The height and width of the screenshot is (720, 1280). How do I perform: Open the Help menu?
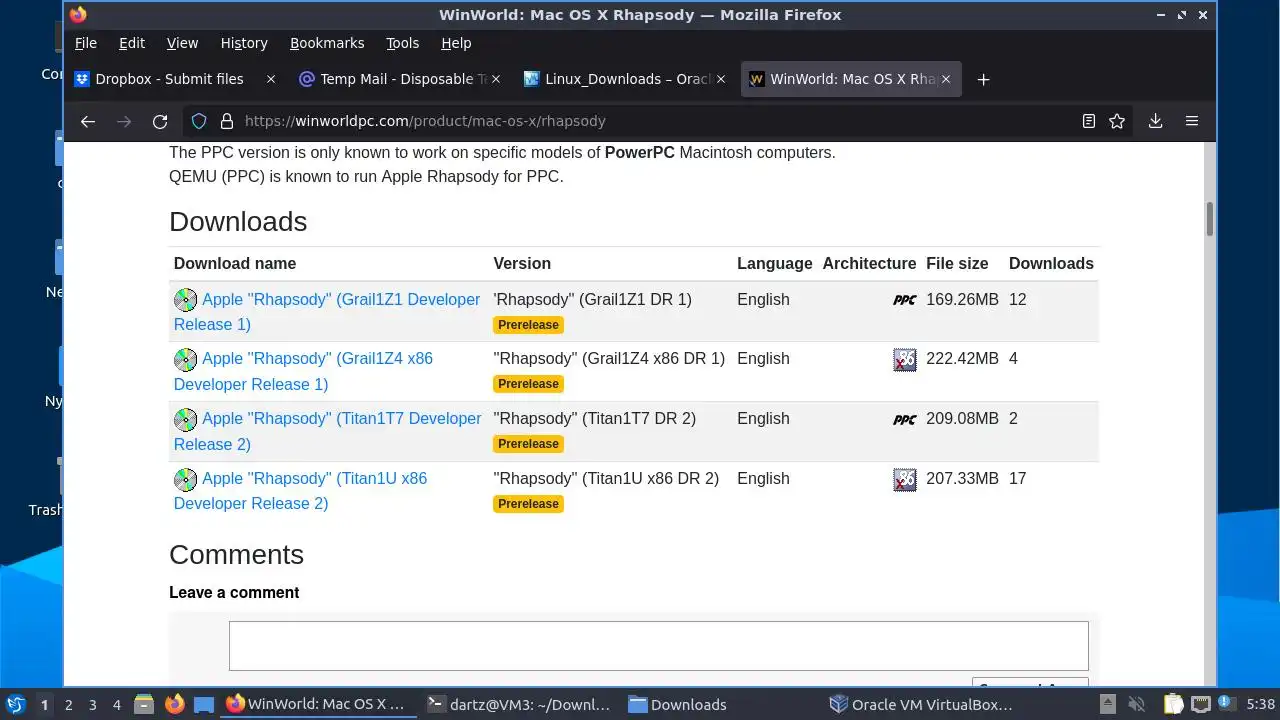coord(456,43)
